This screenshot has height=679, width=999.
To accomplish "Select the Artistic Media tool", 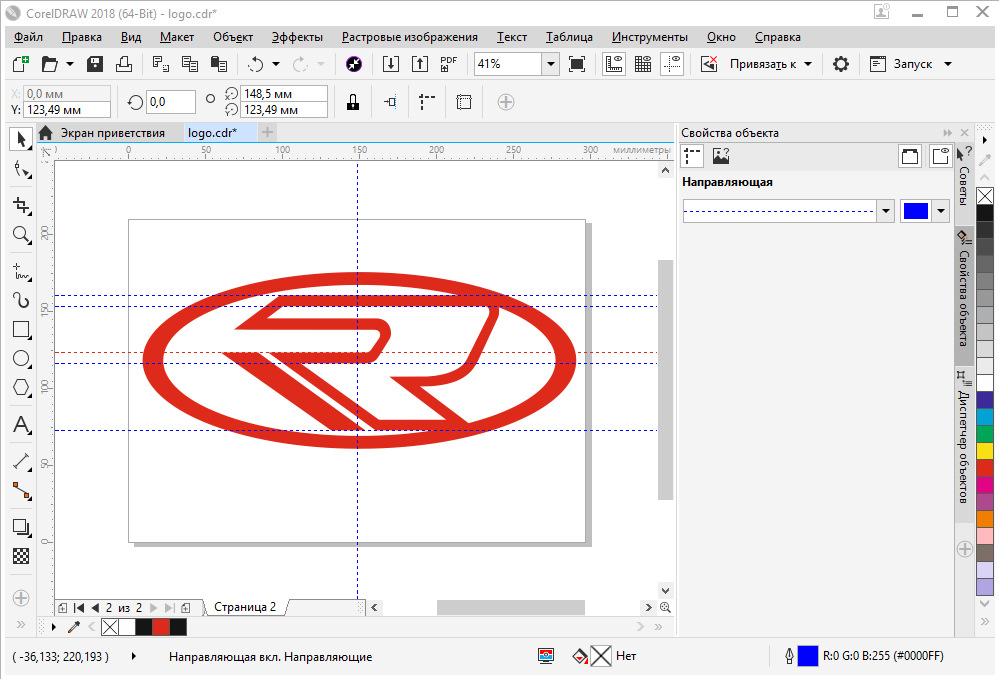I will (x=22, y=300).
